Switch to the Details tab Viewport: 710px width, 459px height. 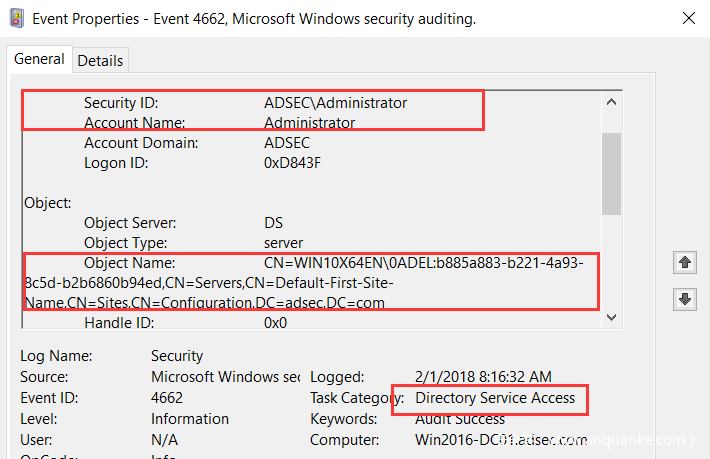point(100,60)
